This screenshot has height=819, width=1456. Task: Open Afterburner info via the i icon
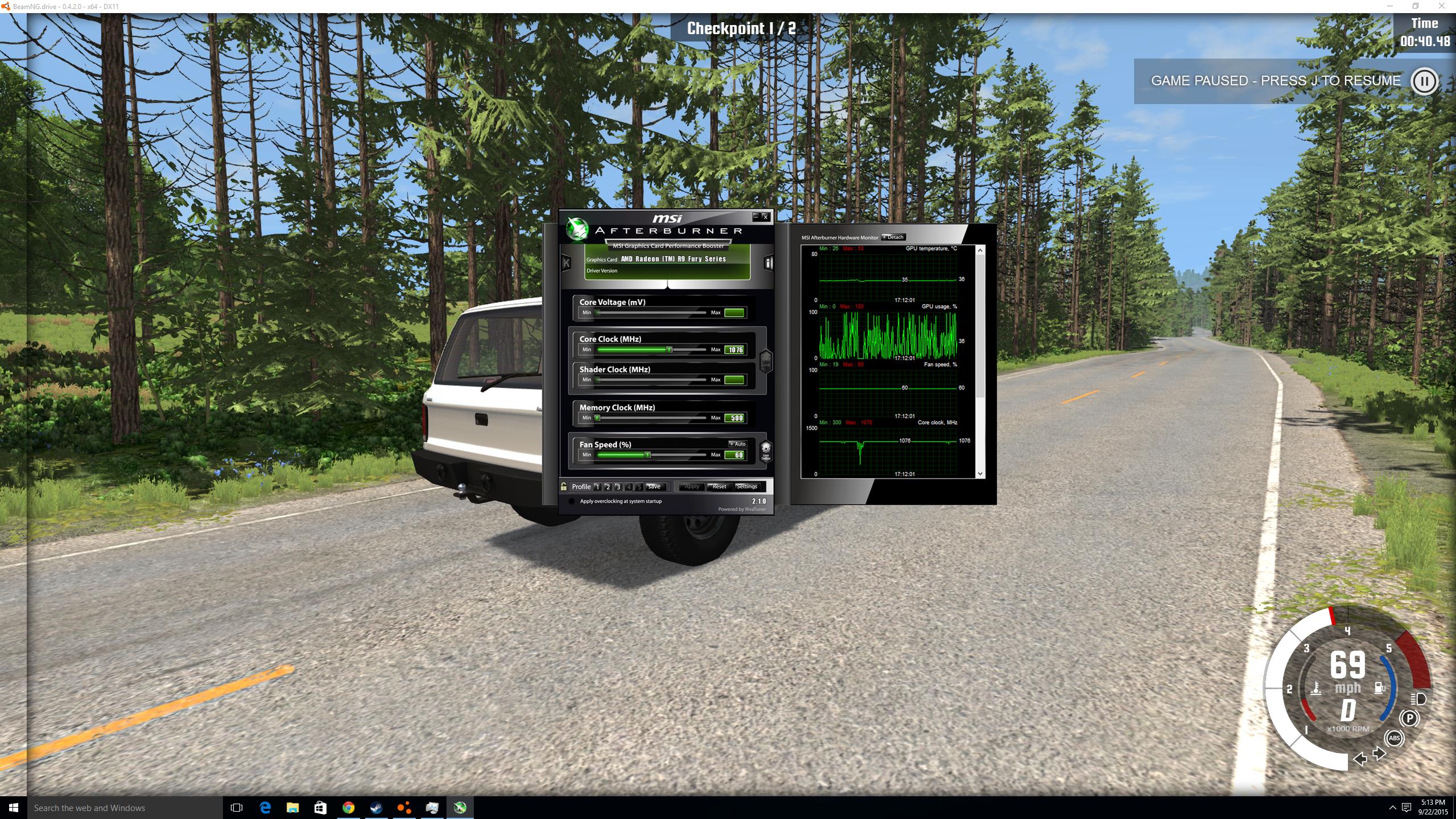pos(768,262)
